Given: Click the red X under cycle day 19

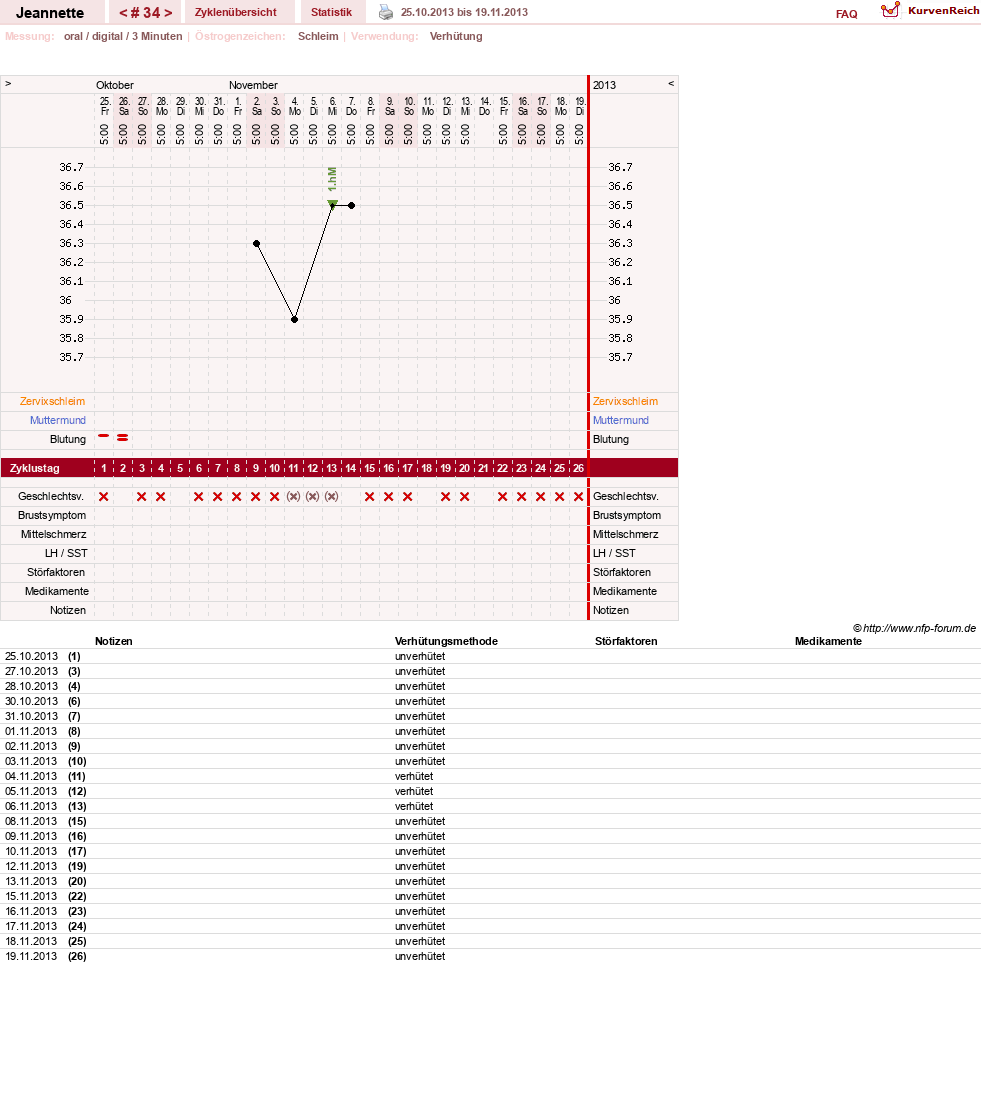Looking at the screenshot, I should click(445, 496).
